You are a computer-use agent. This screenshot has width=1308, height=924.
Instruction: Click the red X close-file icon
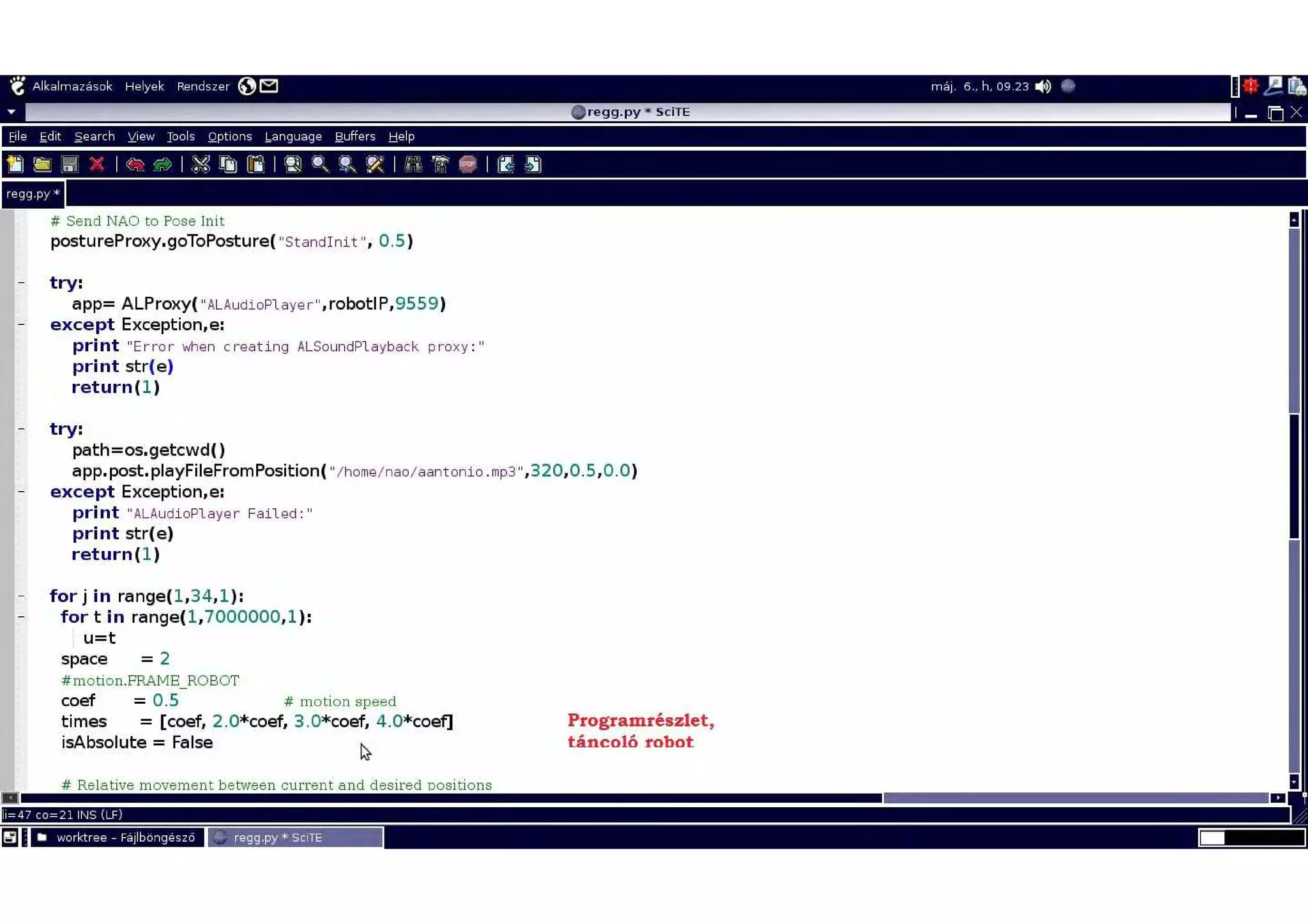(x=97, y=165)
